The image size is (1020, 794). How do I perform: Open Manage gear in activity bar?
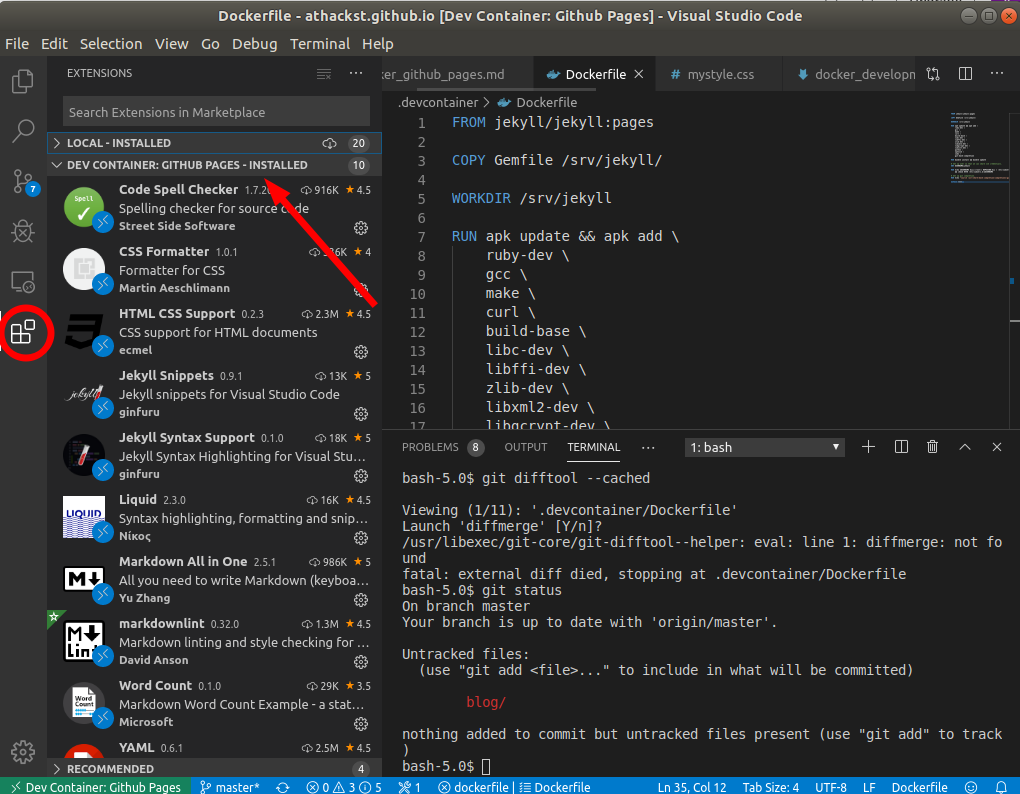(23, 752)
